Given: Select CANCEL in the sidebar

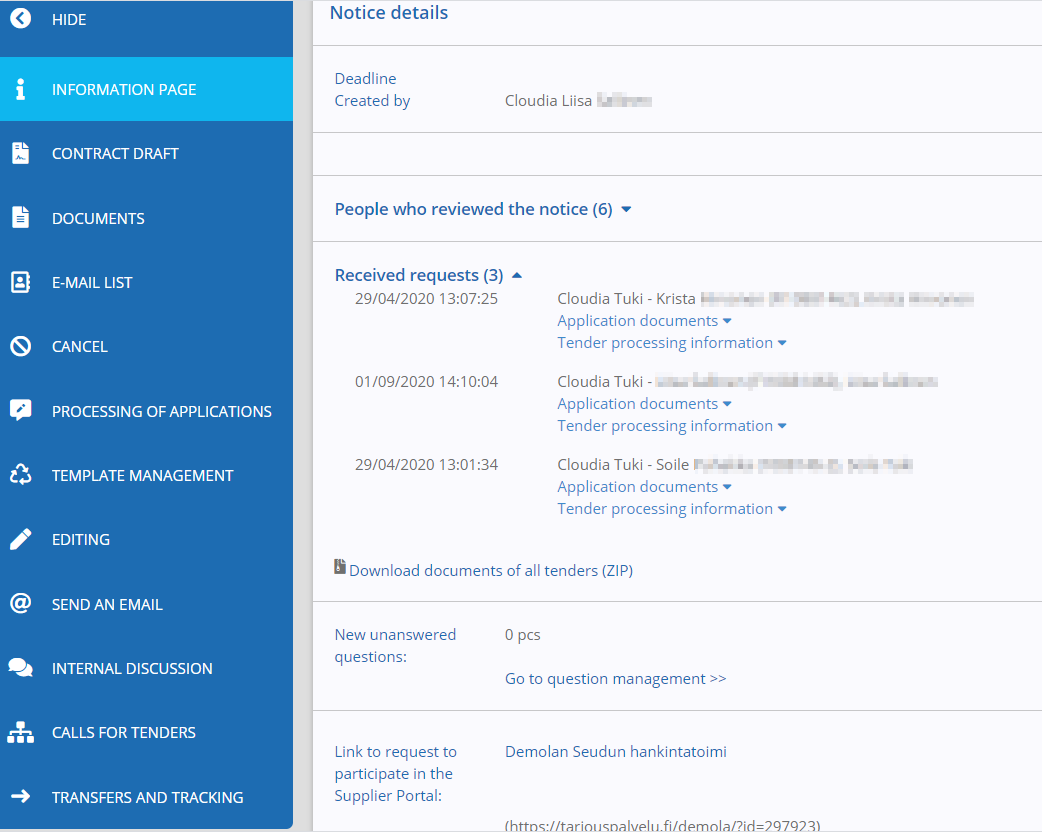Looking at the screenshot, I should [x=146, y=347].
